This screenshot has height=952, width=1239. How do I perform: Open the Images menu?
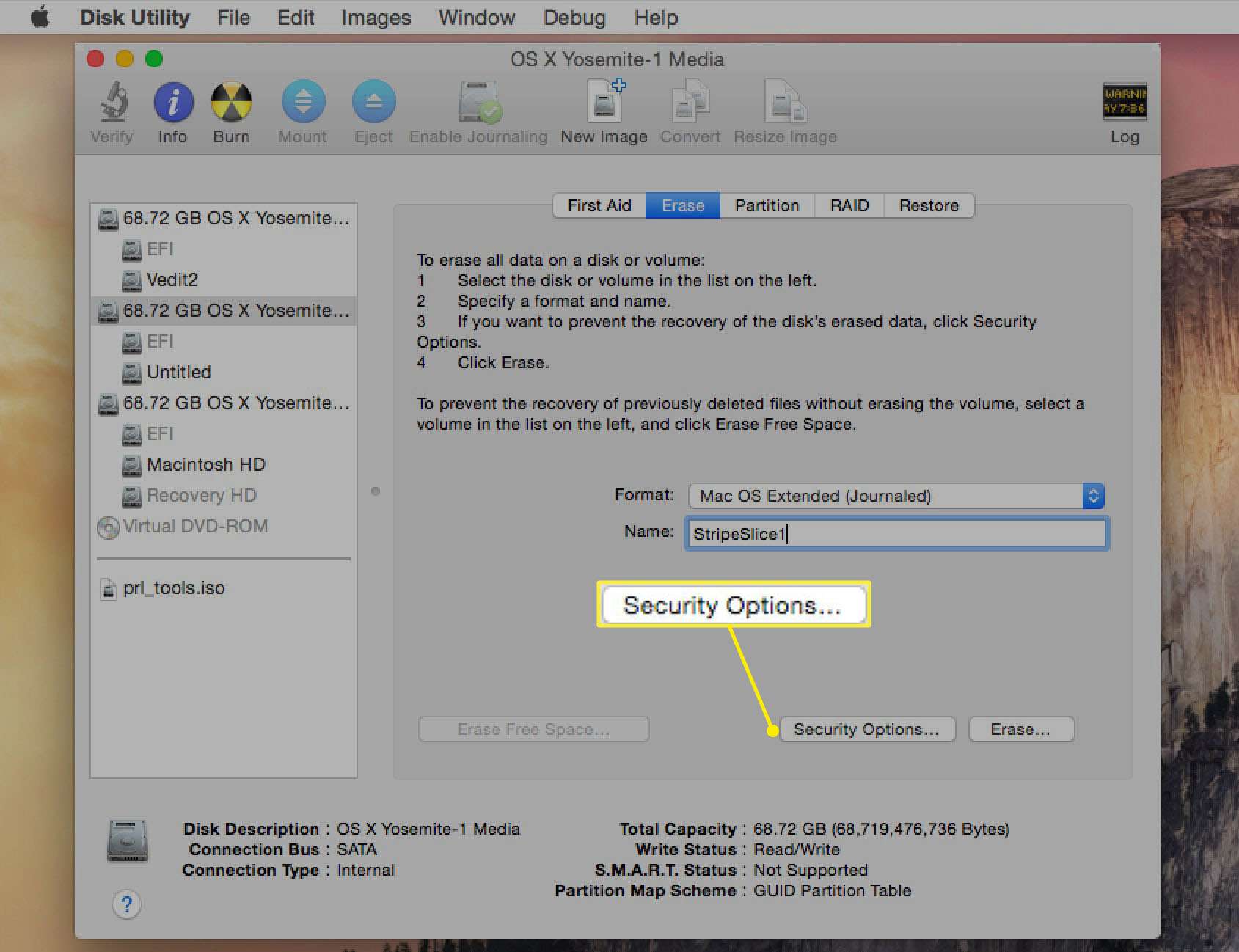tap(376, 17)
